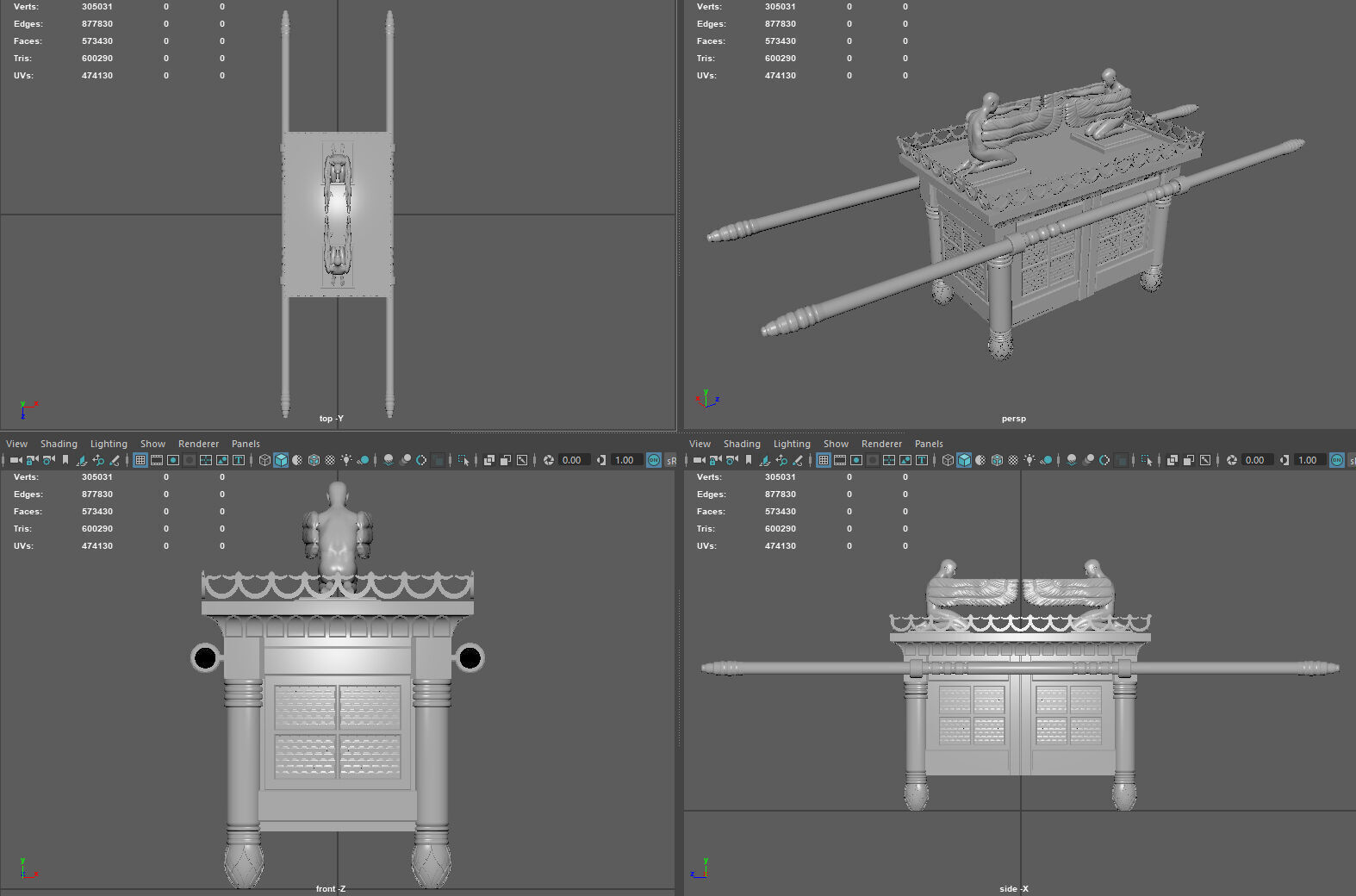
Task: Toggle View Transform button in front view toolbar
Action: tap(654, 460)
